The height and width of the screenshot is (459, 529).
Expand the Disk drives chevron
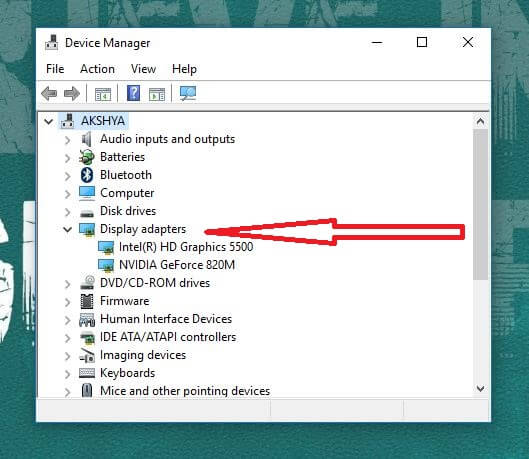click(x=68, y=212)
